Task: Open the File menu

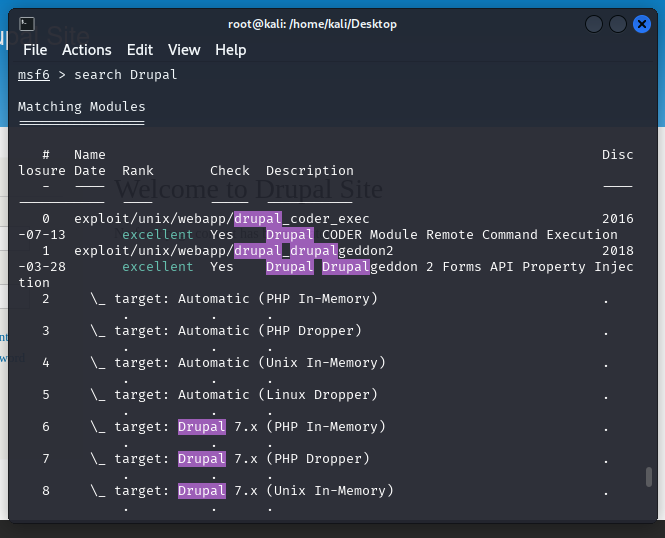Action: [x=35, y=50]
